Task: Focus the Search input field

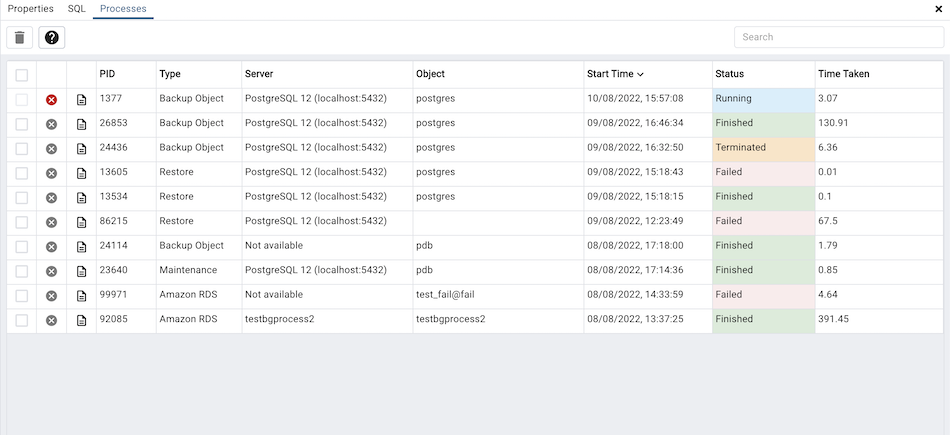Action: point(838,37)
